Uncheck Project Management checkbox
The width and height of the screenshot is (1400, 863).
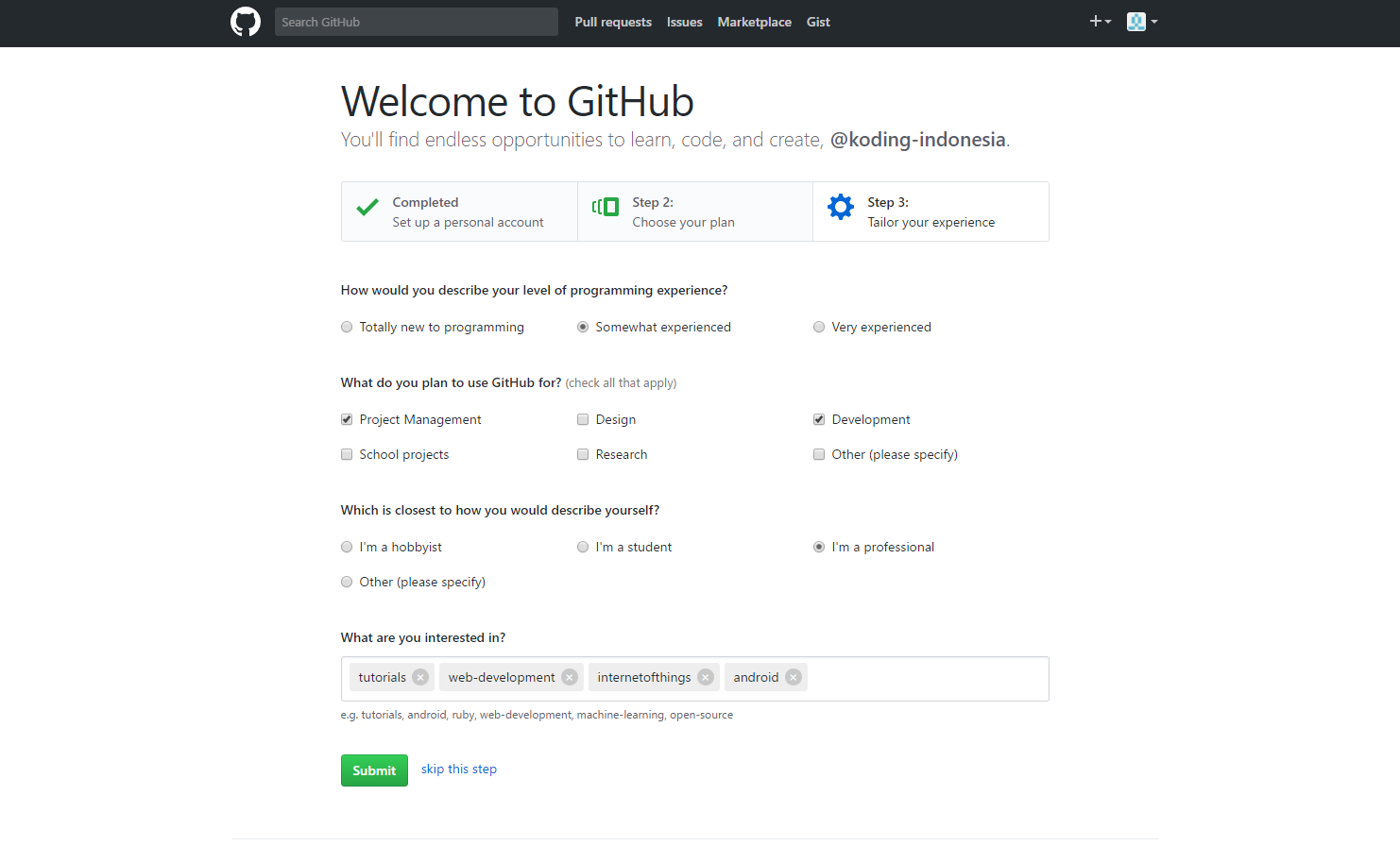pyautogui.click(x=347, y=419)
